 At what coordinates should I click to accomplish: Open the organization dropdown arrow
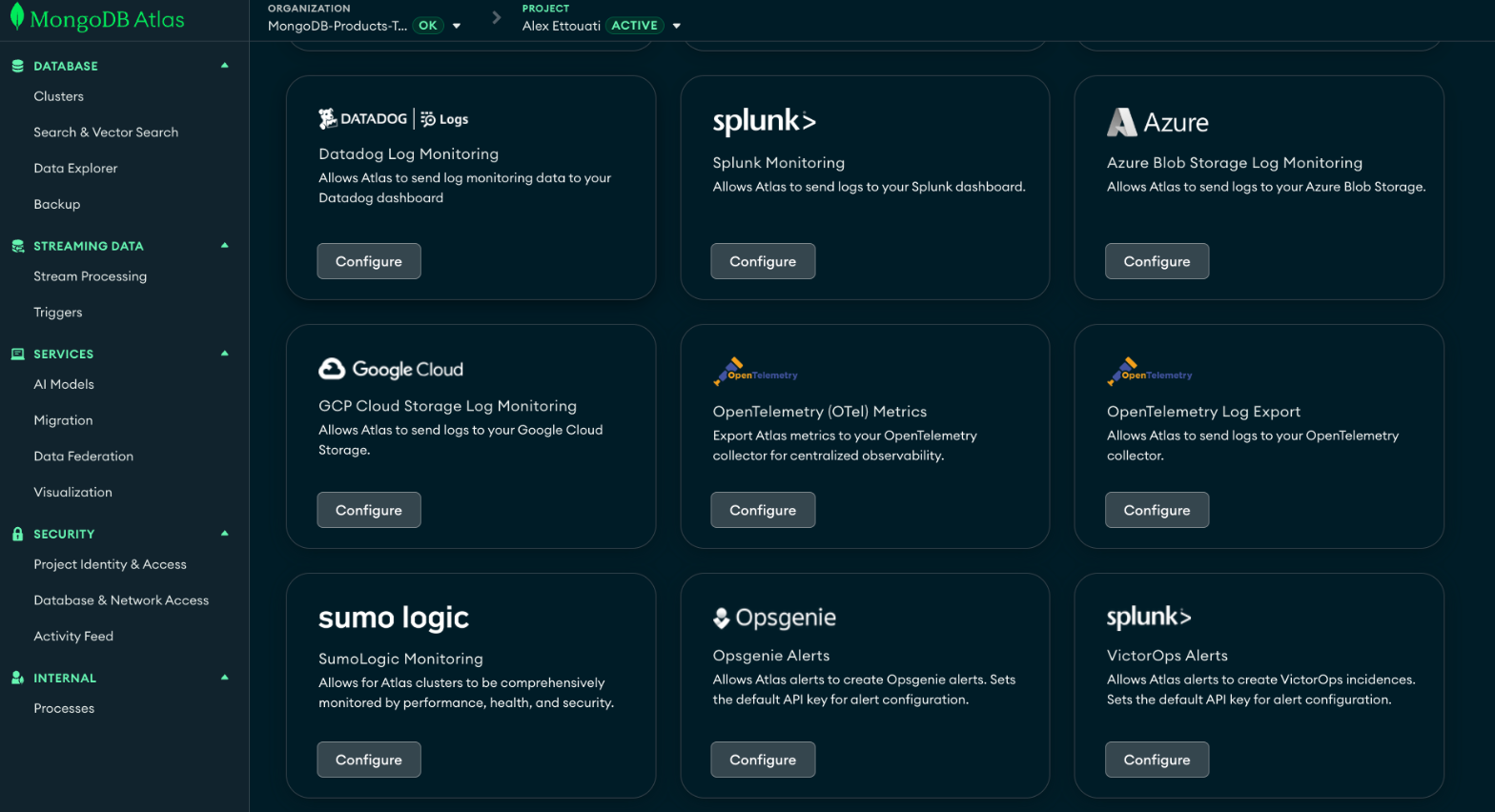[457, 26]
